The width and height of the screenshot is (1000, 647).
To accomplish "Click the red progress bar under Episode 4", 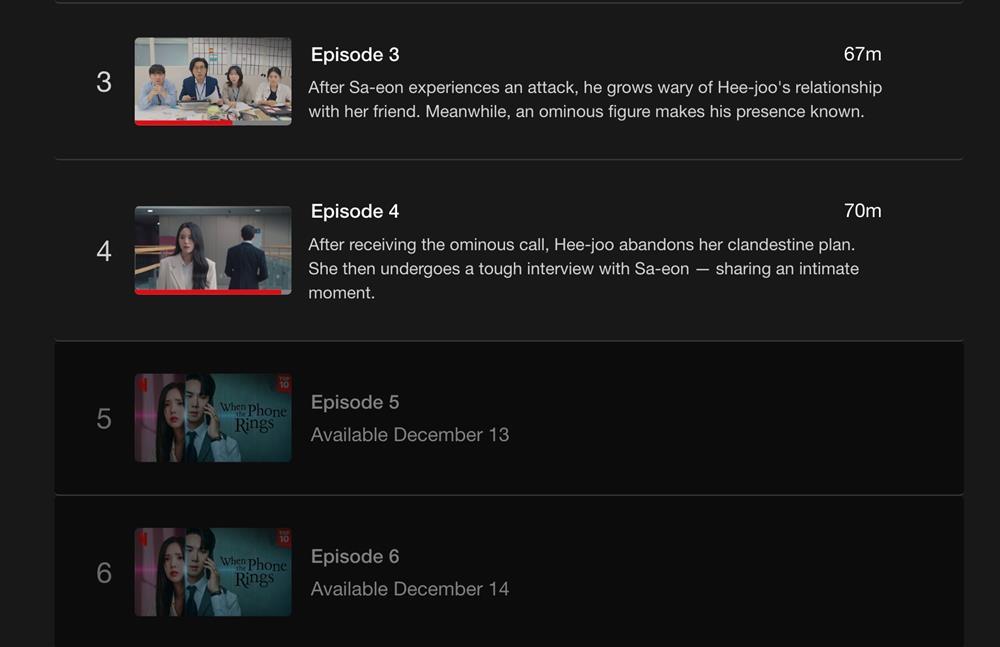I will coord(209,292).
